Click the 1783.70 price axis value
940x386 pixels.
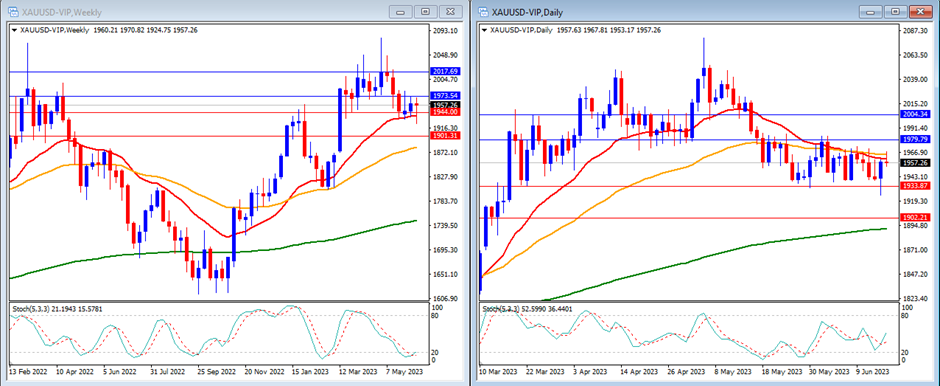click(x=445, y=201)
